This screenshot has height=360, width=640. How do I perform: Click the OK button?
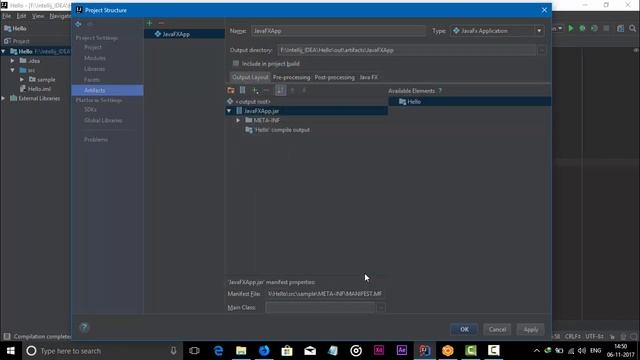point(464,329)
